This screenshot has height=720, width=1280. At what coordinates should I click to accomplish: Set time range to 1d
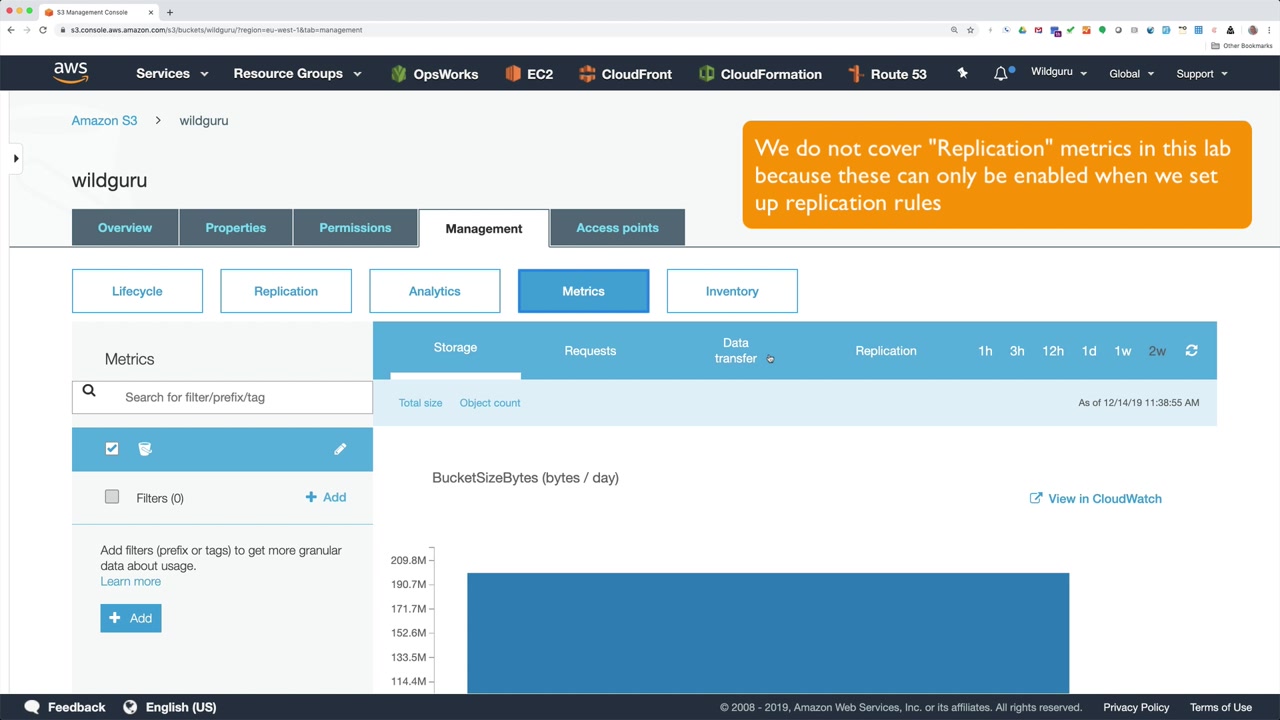pyautogui.click(x=1089, y=351)
